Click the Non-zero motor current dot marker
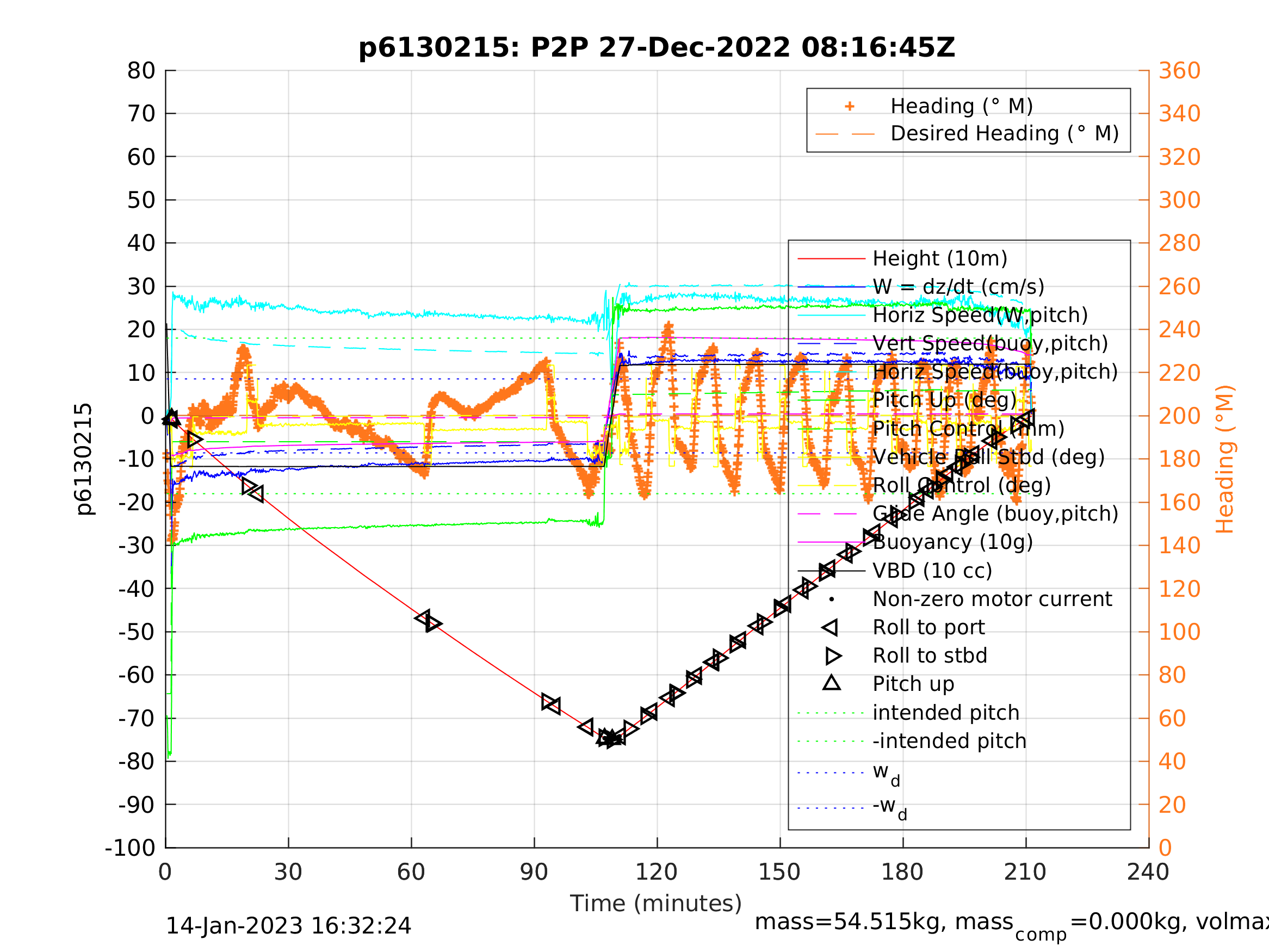The image size is (1269, 952). coord(831,599)
